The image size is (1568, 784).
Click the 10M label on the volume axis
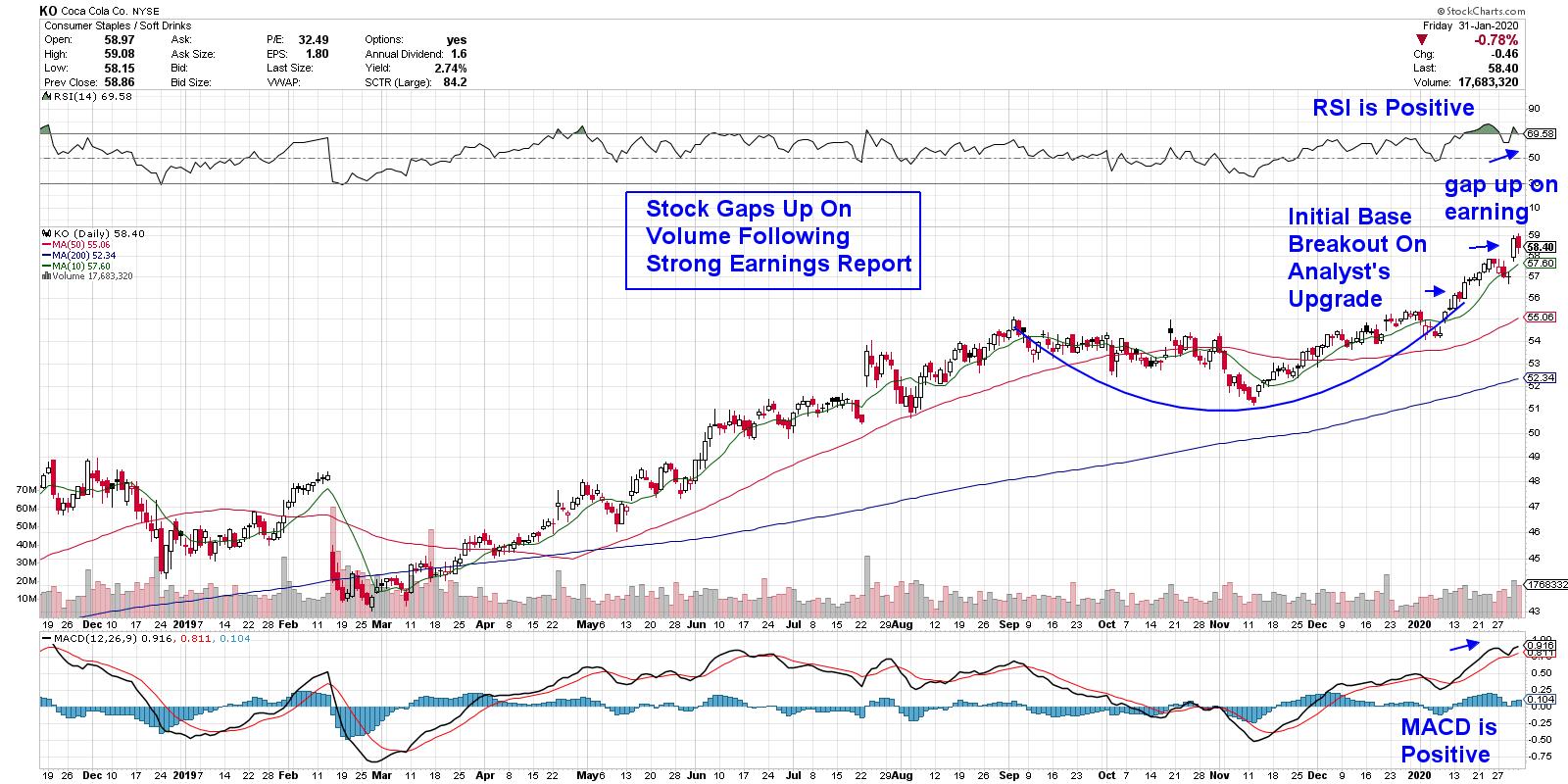pyautogui.click(x=28, y=599)
